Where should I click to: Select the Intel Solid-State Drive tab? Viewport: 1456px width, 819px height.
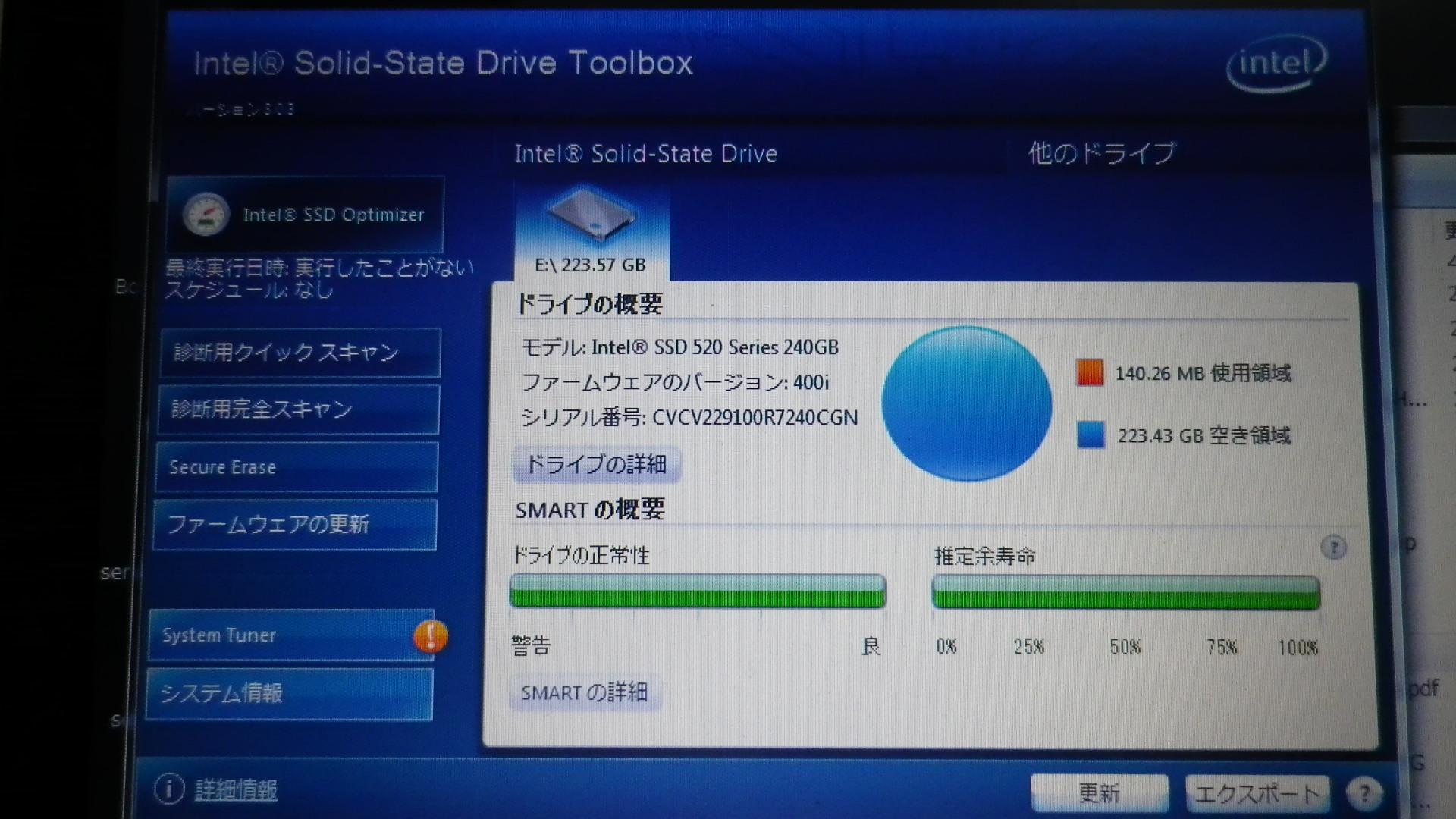(645, 154)
